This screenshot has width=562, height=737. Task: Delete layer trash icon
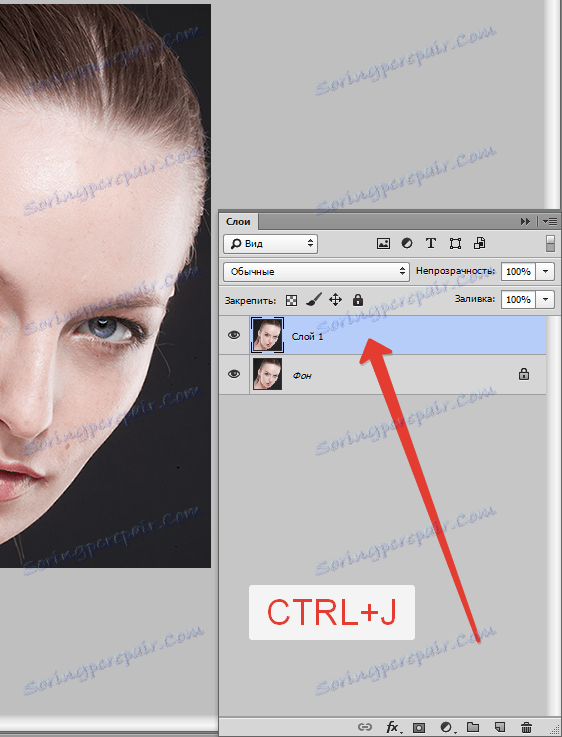pyautogui.click(x=527, y=727)
